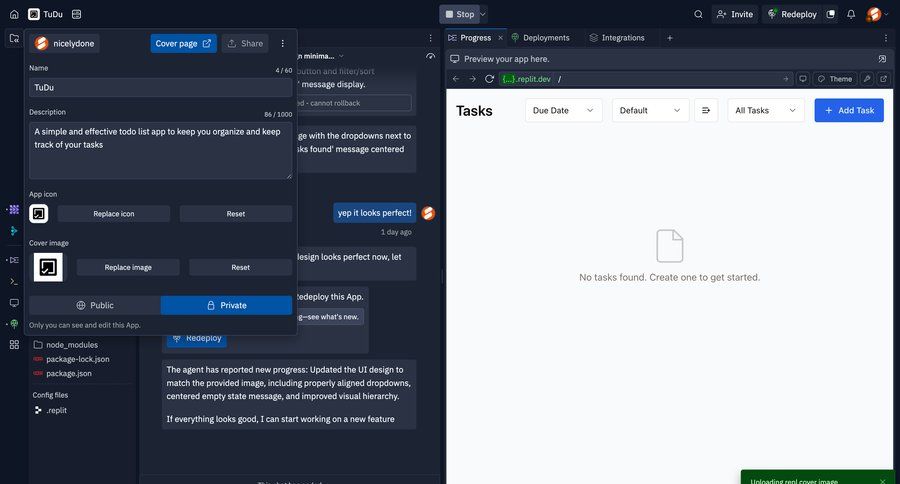The width and height of the screenshot is (900, 484).
Task: Open the nicelydone owner chip
Action: click(x=65, y=44)
